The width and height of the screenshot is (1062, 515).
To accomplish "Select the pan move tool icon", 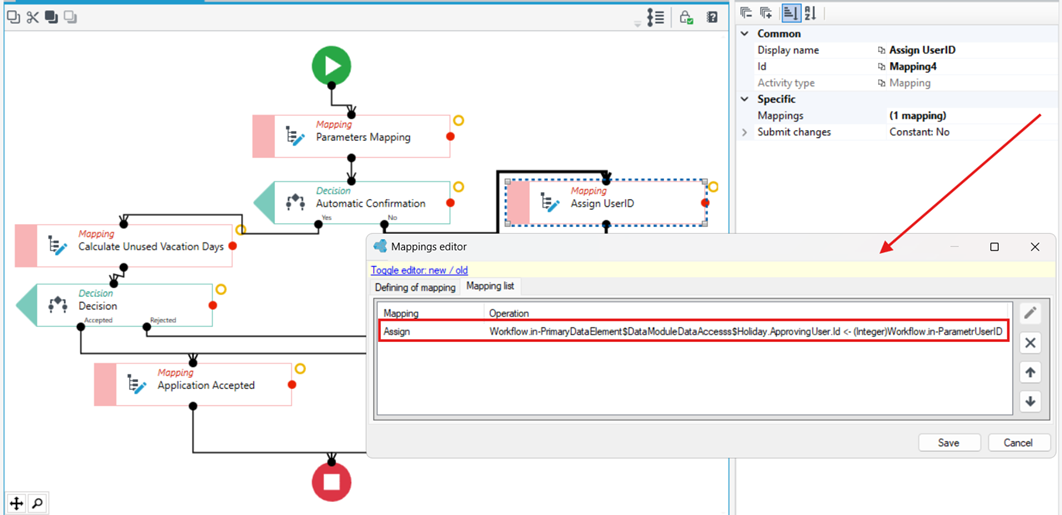I will coord(16,503).
